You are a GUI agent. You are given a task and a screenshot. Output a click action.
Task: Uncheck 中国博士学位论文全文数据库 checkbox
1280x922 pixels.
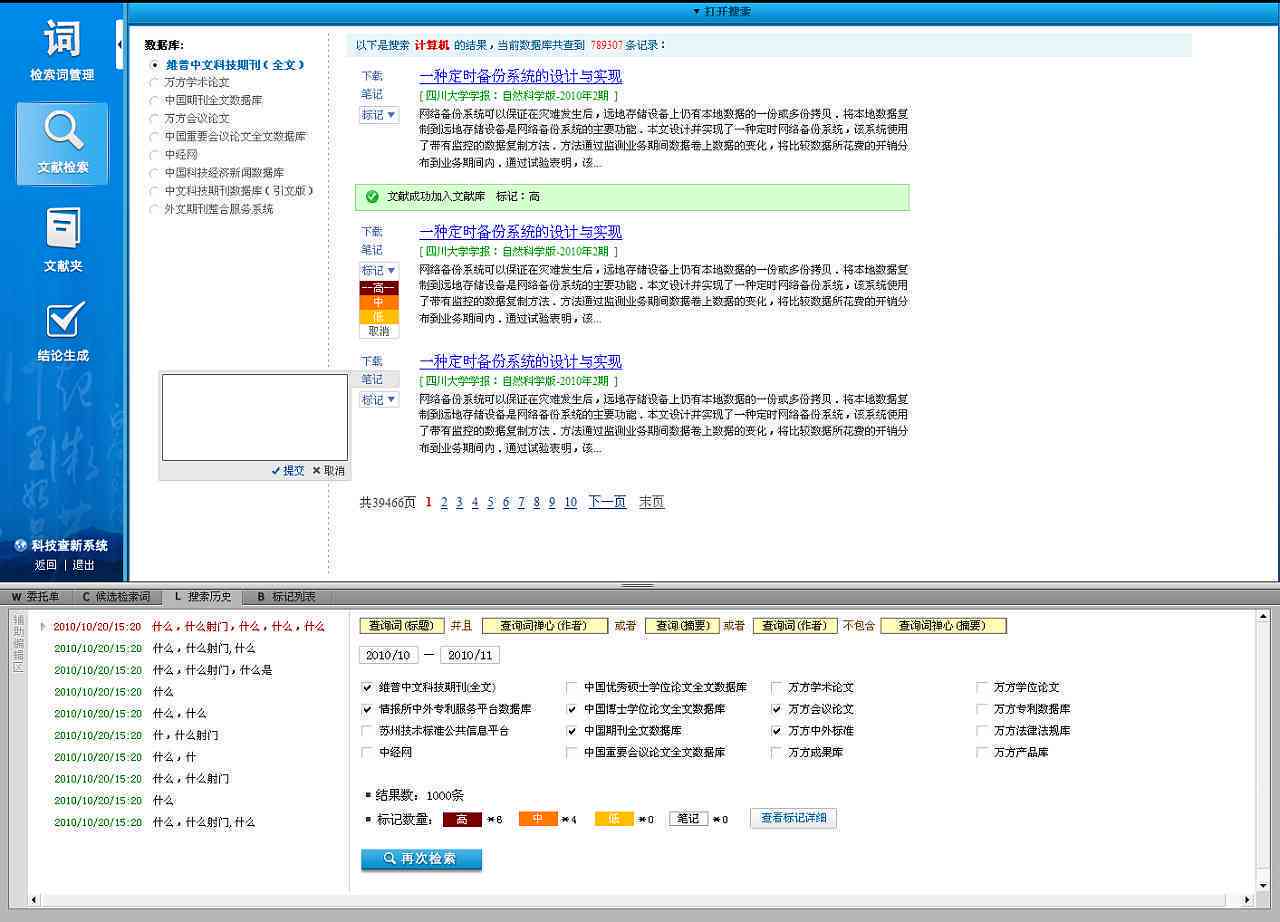pos(572,709)
